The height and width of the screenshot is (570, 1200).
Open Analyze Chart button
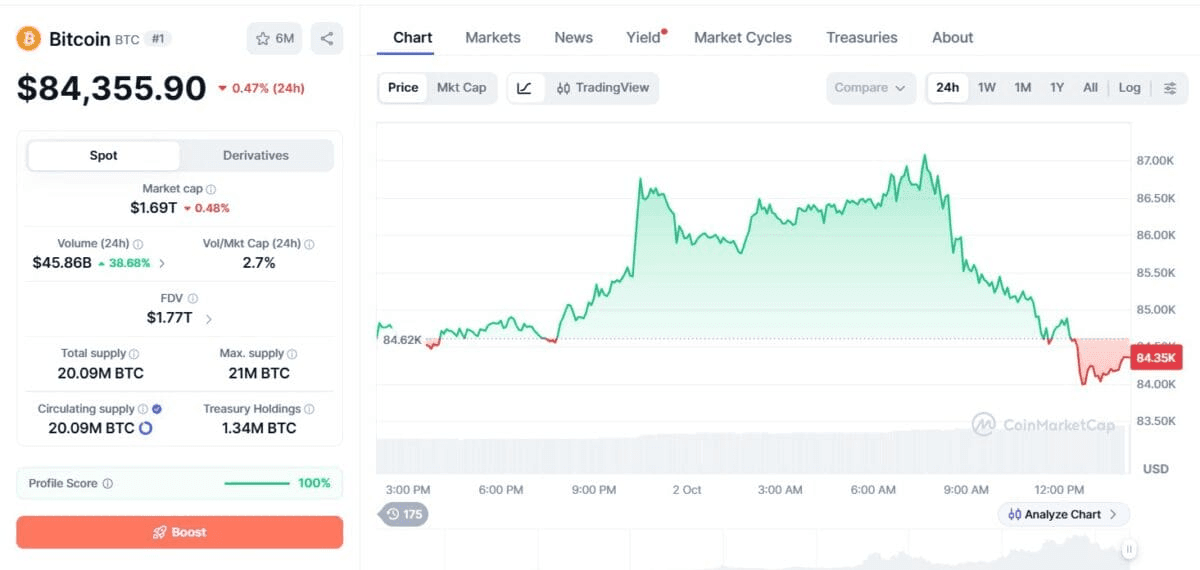pos(1063,514)
